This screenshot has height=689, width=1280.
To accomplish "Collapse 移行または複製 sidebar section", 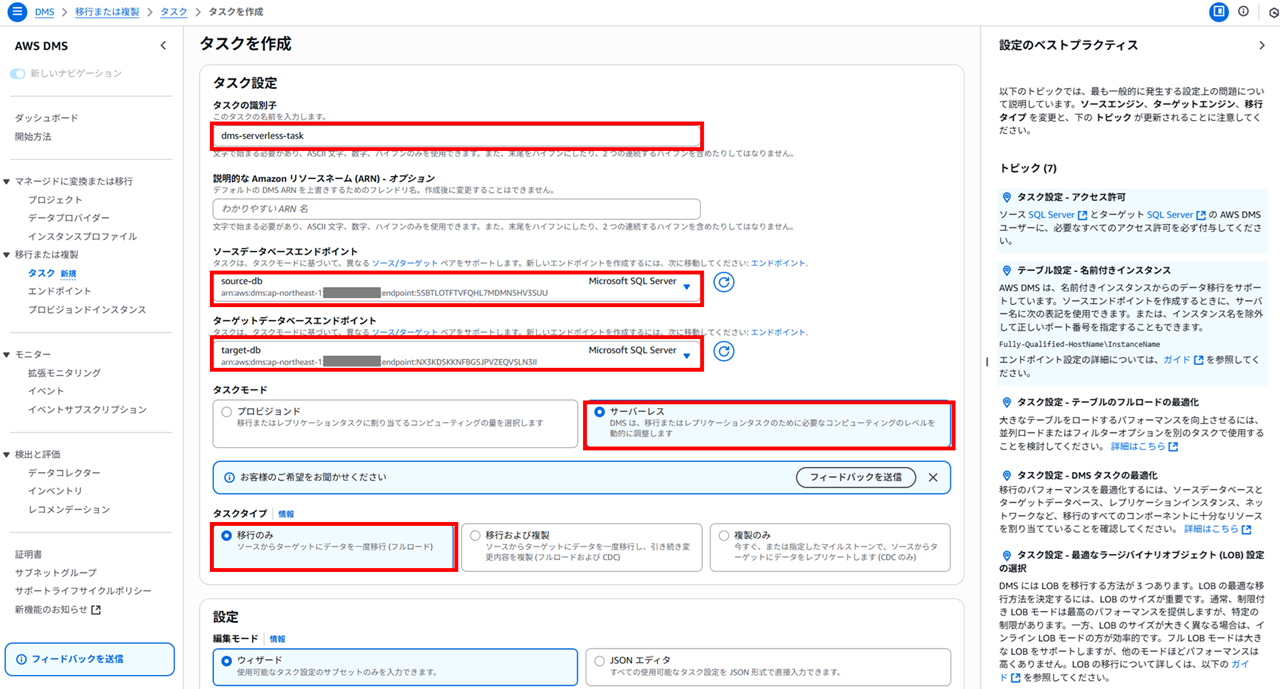I will coord(8,254).
